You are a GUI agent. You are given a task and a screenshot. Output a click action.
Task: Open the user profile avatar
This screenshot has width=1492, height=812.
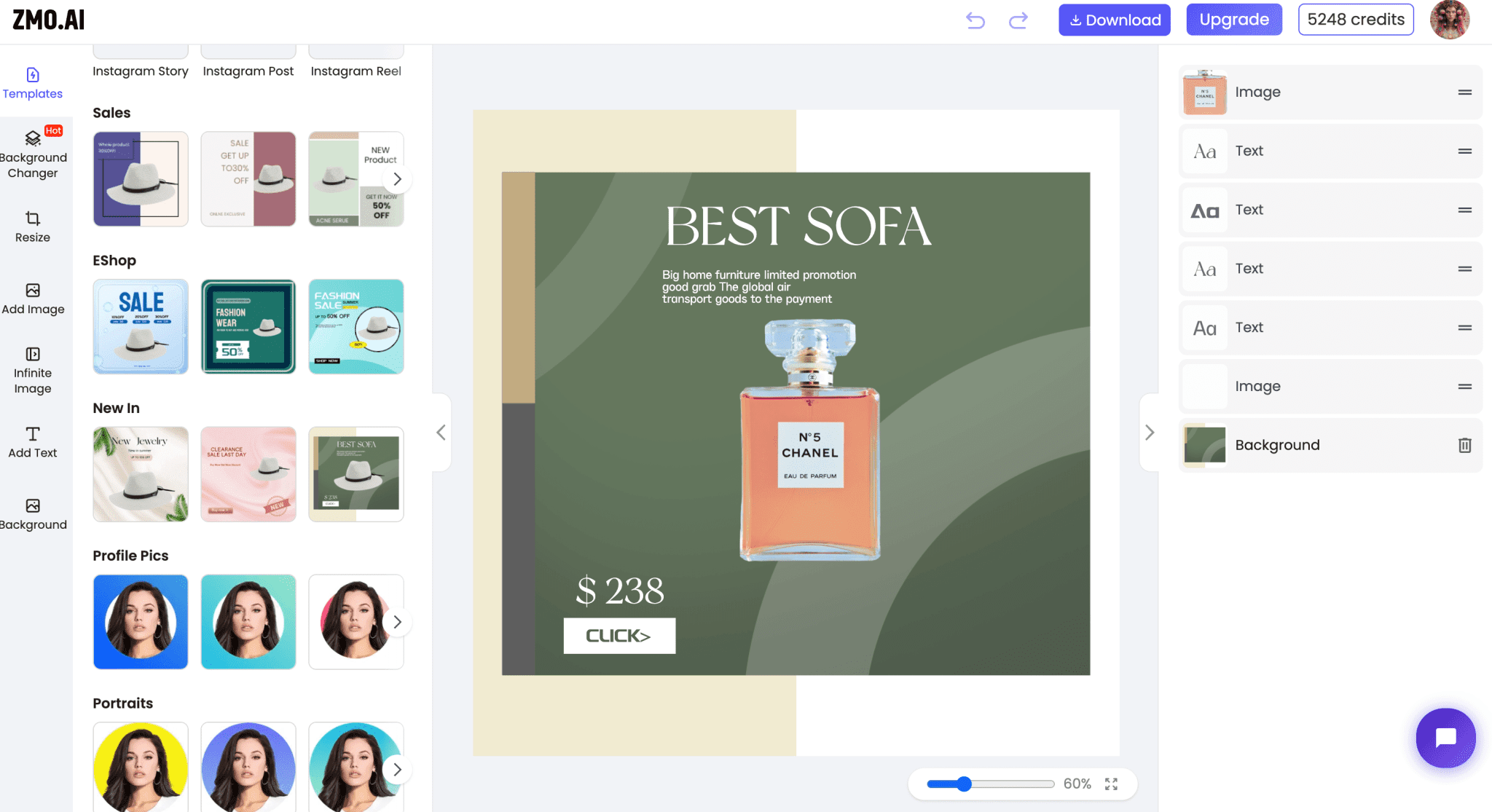pos(1450,20)
